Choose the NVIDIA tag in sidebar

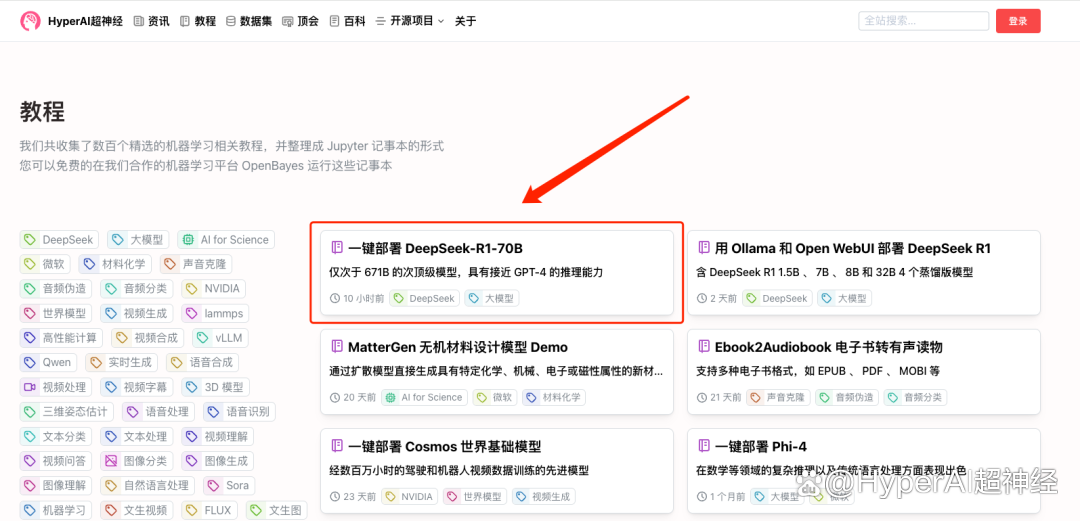click(215, 289)
